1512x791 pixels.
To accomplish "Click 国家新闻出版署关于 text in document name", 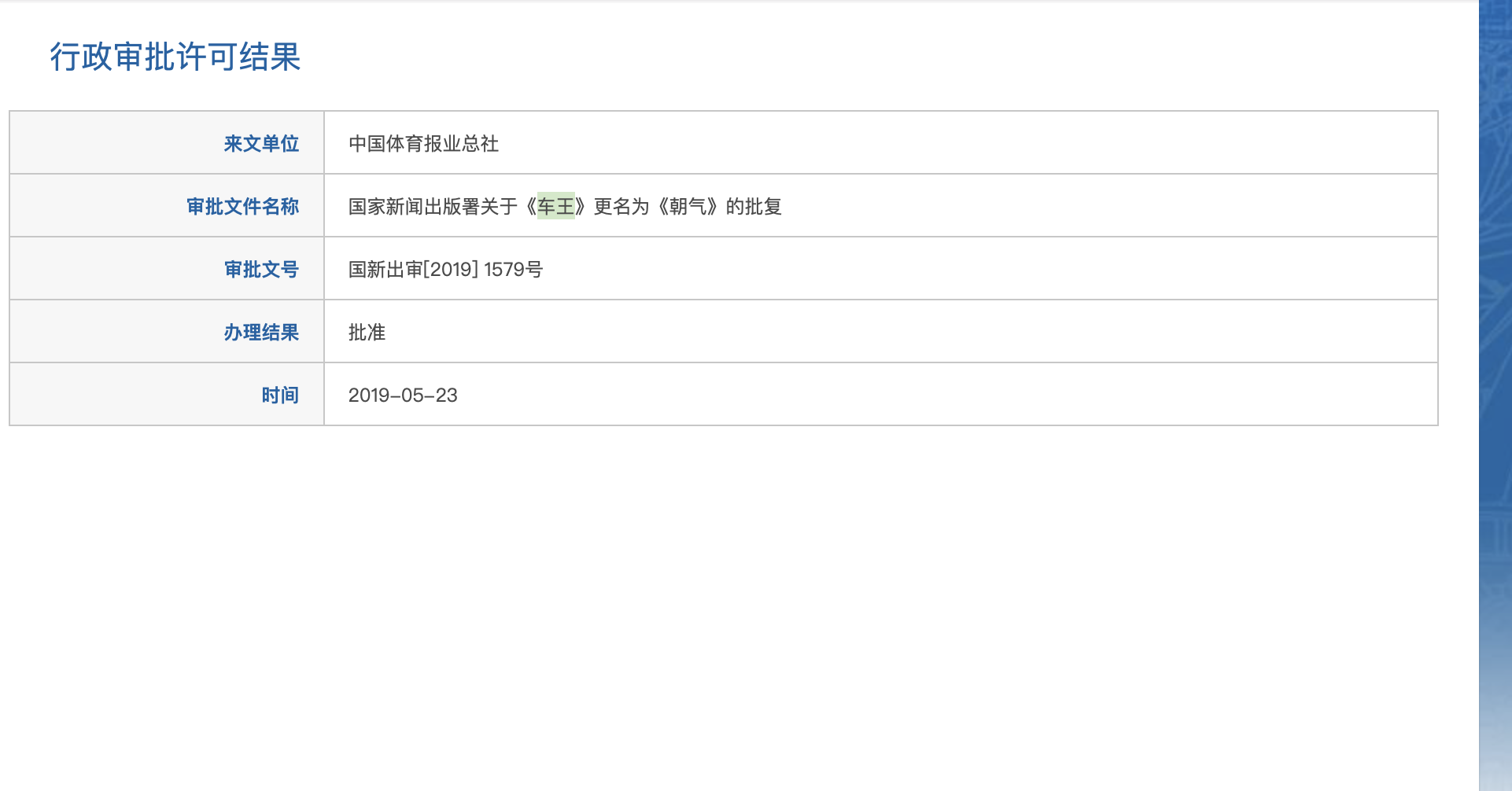I will tap(433, 207).
